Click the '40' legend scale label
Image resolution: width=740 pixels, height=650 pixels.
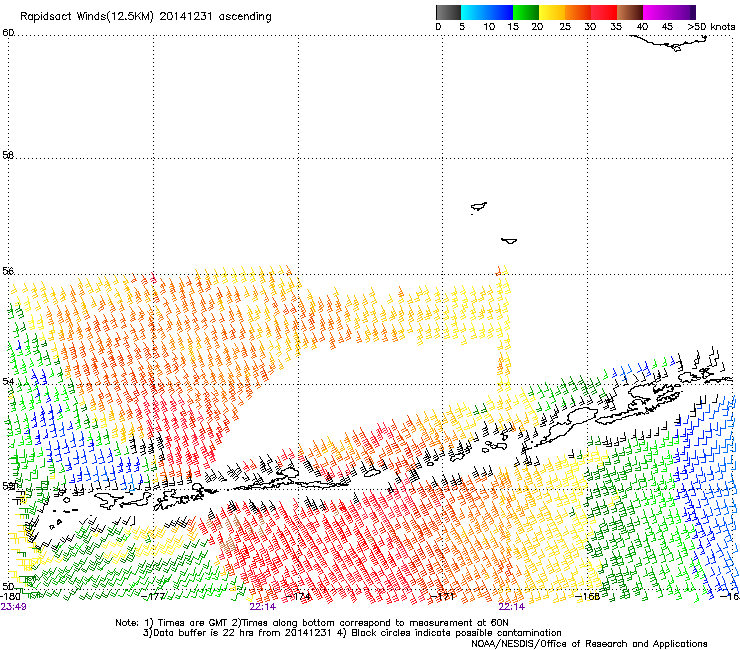pos(642,27)
